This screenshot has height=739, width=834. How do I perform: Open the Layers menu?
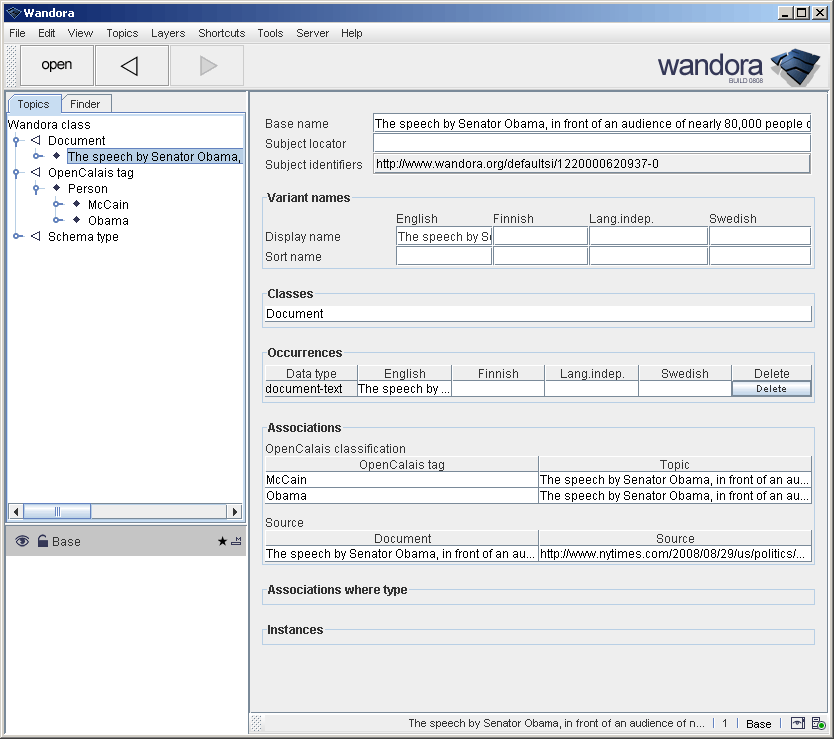[x=168, y=33]
